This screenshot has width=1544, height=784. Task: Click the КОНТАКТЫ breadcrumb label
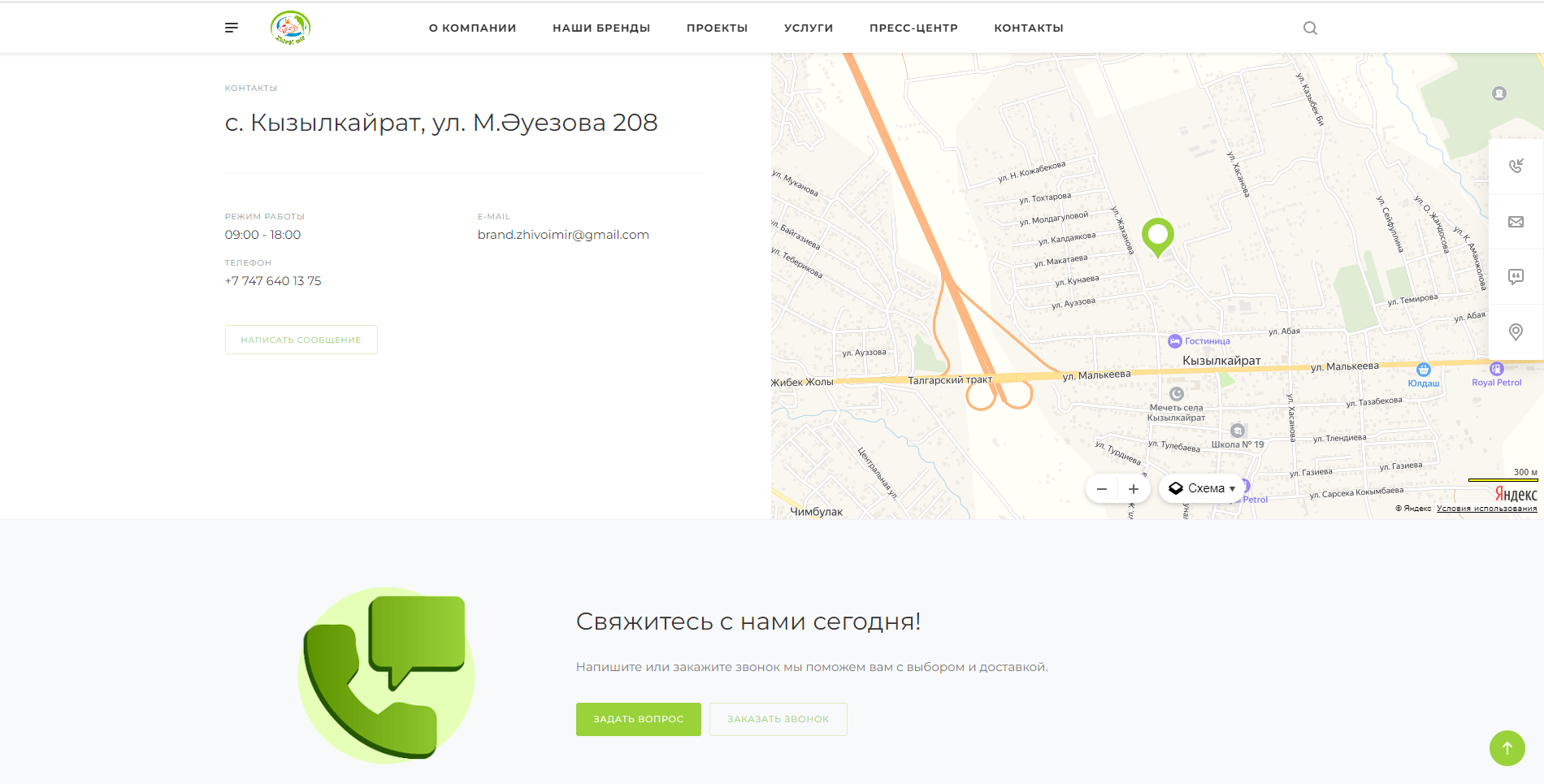pyautogui.click(x=251, y=88)
